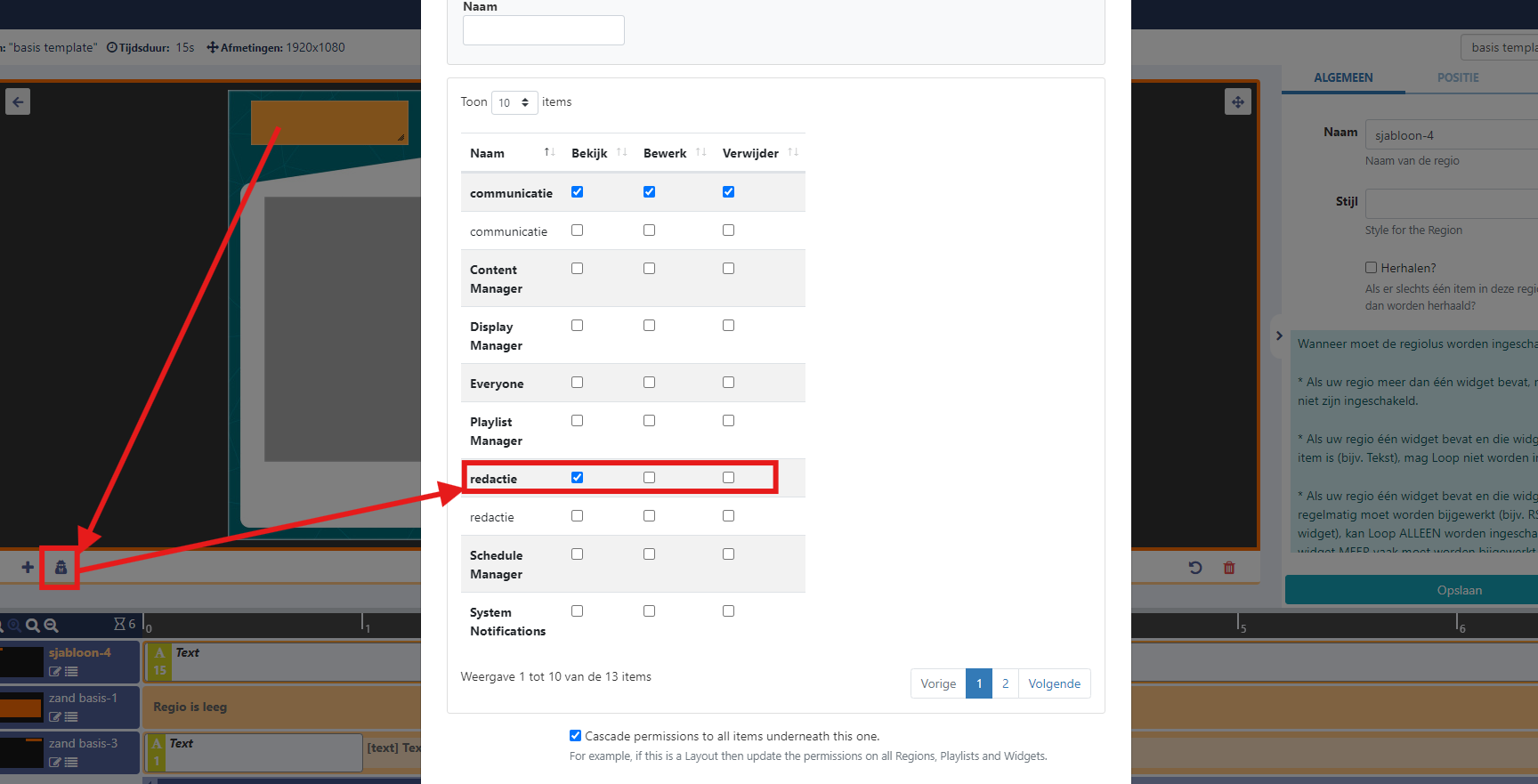Click the zoom out magnifier in timeline
1538x784 pixels.
tap(52, 626)
